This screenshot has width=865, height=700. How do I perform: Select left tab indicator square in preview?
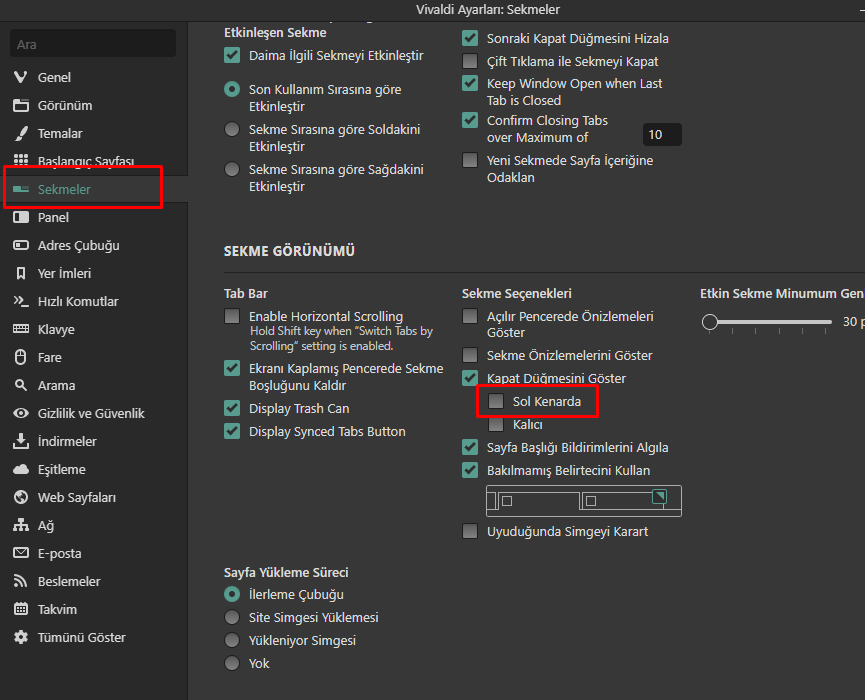pyautogui.click(x=507, y=501)
